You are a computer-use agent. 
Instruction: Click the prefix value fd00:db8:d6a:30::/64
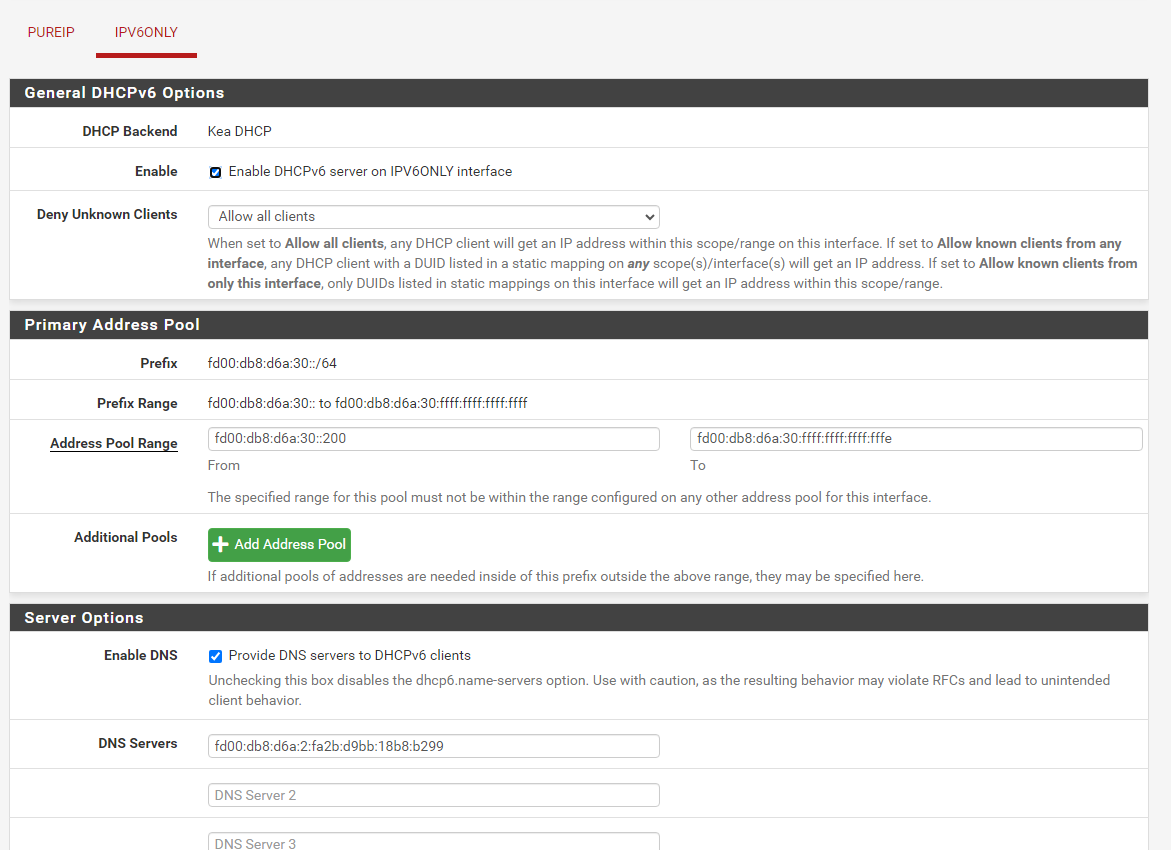272,363
